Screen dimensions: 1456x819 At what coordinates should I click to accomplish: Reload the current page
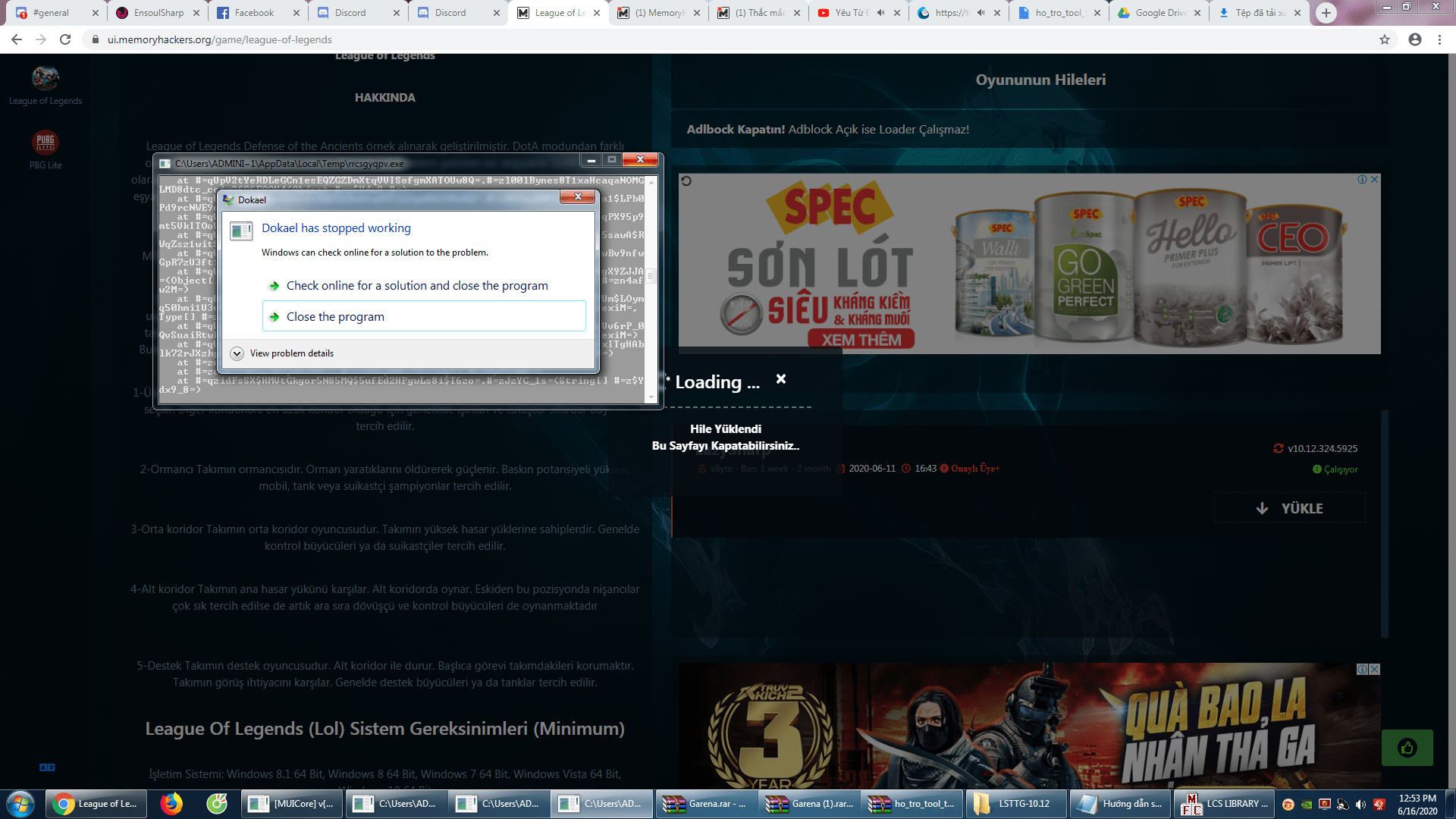click(x=65, y=39)
